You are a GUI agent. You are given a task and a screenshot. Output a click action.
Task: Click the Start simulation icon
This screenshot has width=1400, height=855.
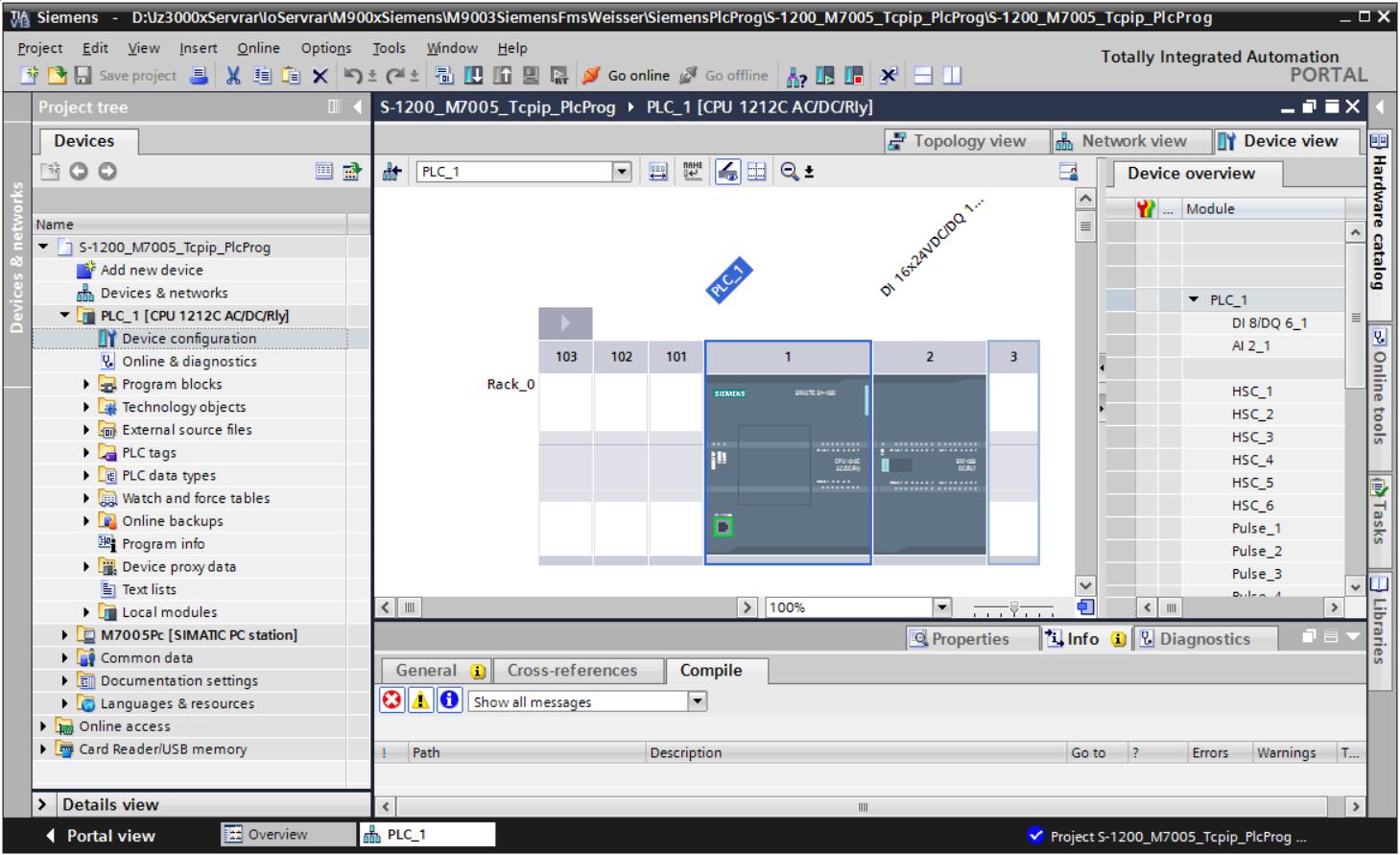pyautogui.click(x=531, y=76)
